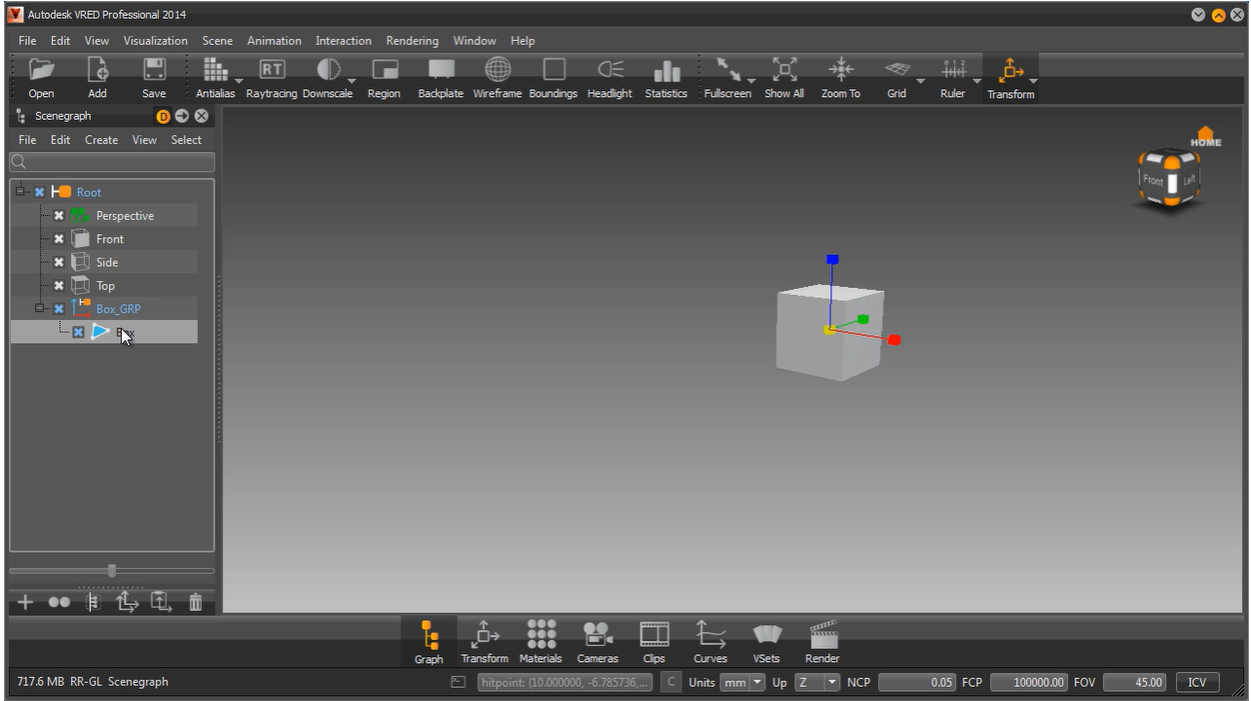This screenshot has width=1251, height=701.
Task: Open the Fullscreen dropdown arrow
Action: 750,81
